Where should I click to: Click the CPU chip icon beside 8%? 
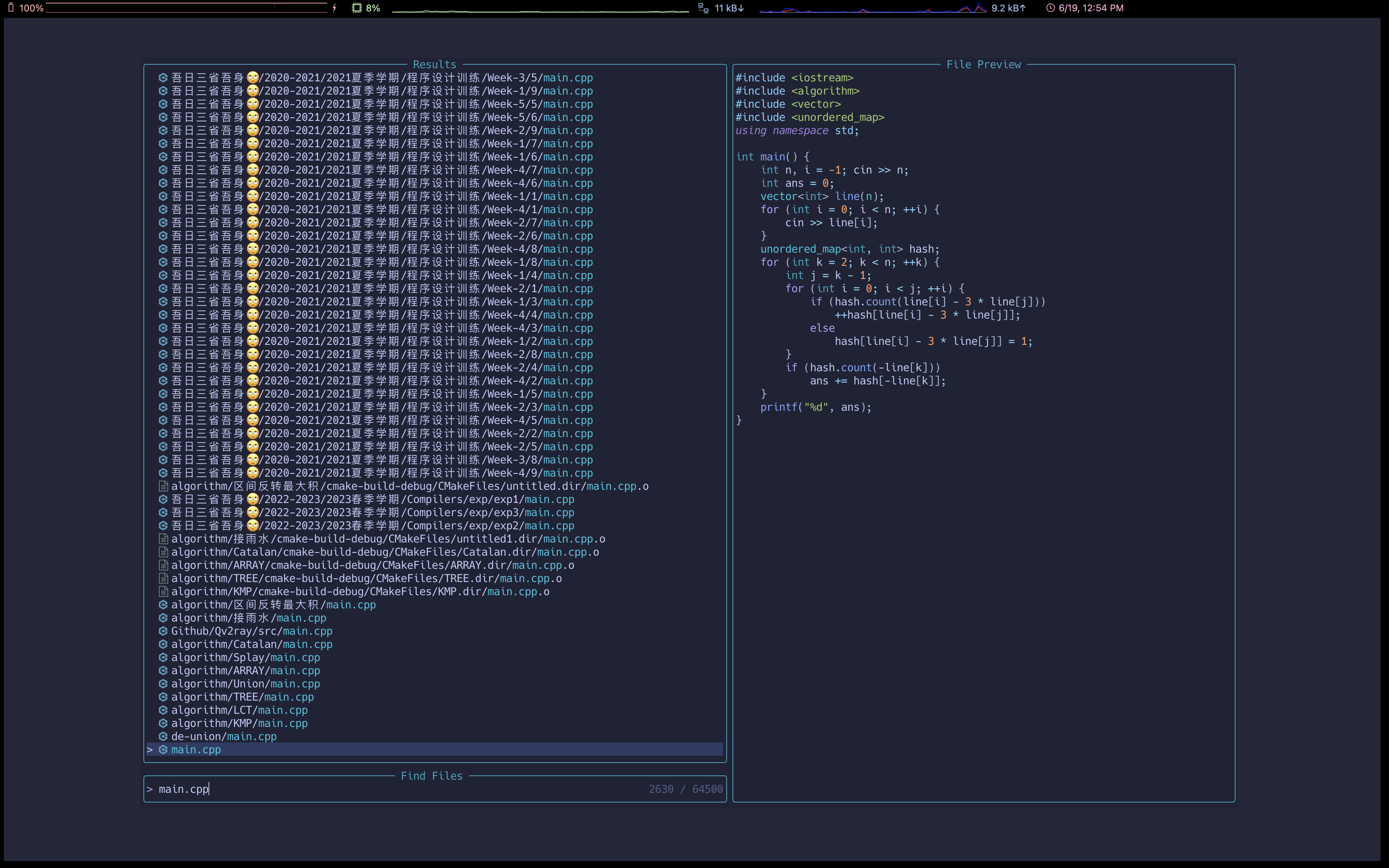click(357, 8)
